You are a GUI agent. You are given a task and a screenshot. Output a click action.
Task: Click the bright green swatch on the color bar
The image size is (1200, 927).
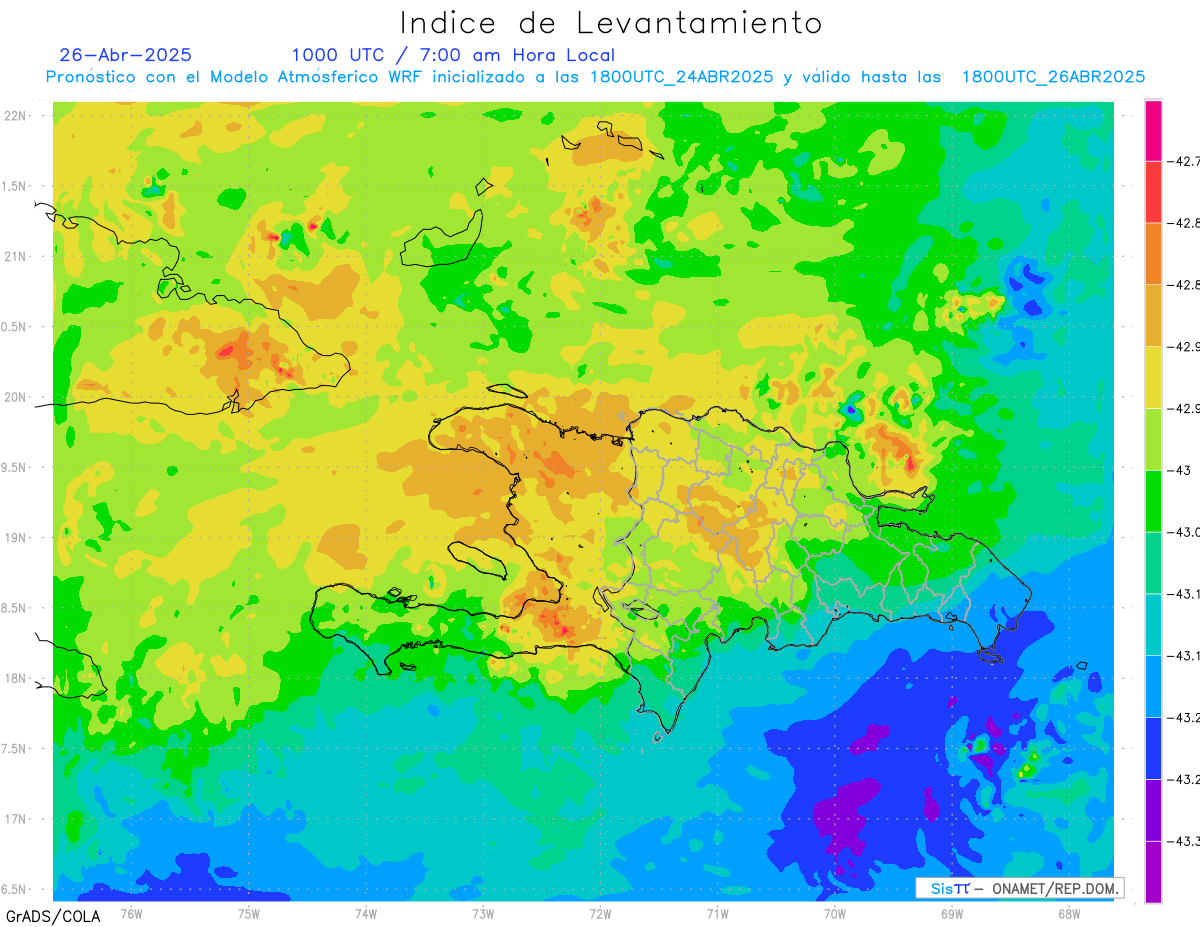[x=1153, y=501]
